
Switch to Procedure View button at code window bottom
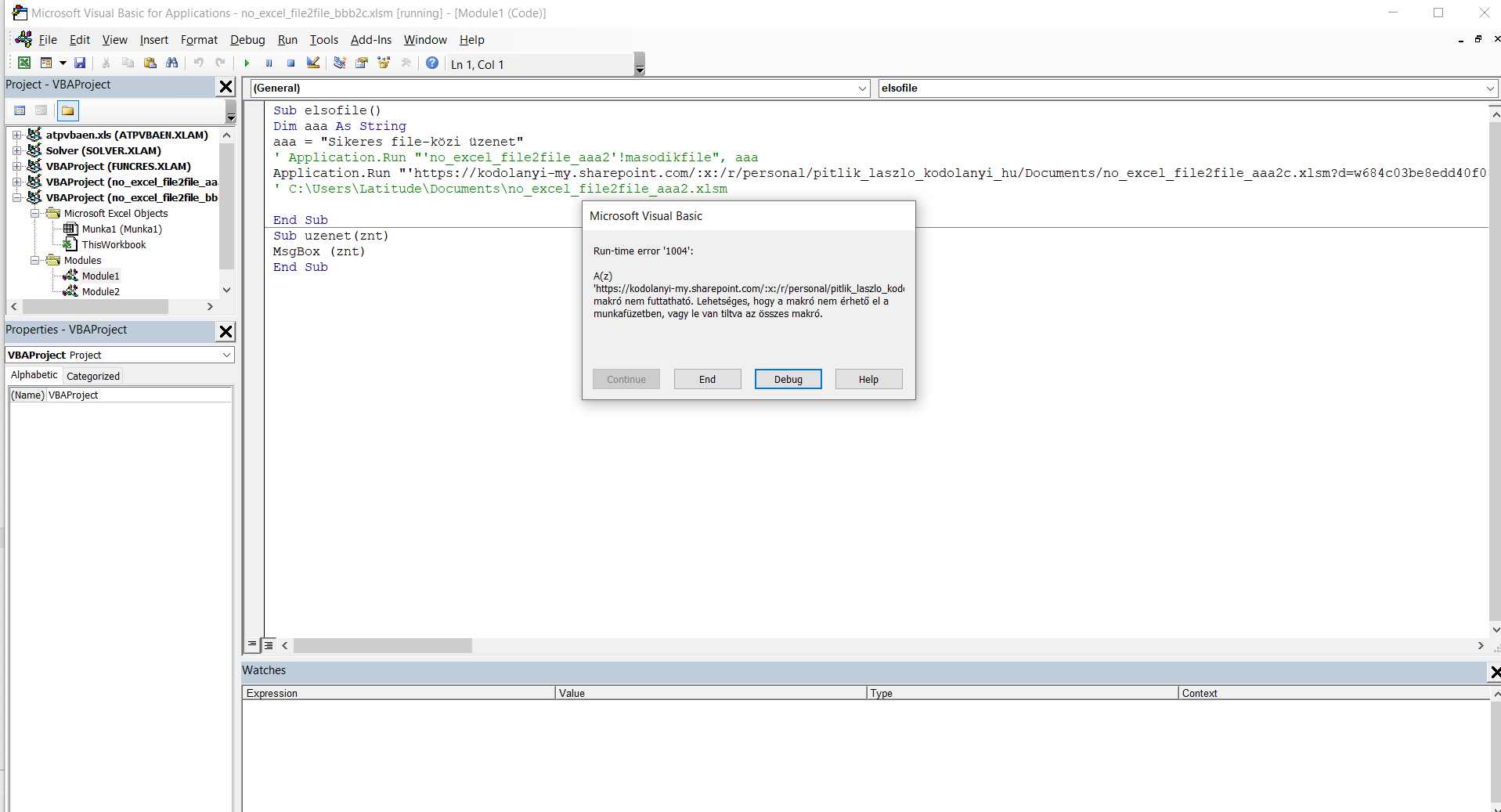pos(252,645)
